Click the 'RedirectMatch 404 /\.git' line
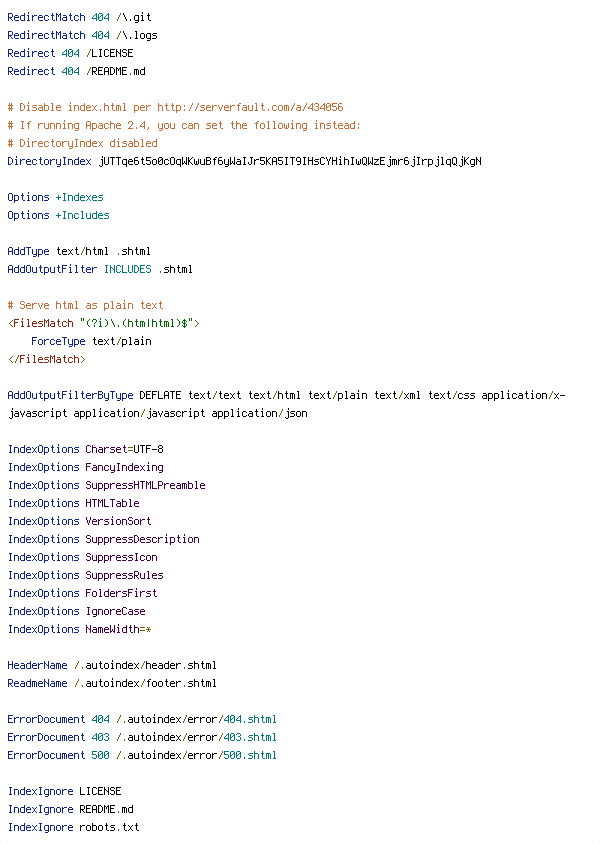Viewport: 600px width, 844px height. point(79,17)
